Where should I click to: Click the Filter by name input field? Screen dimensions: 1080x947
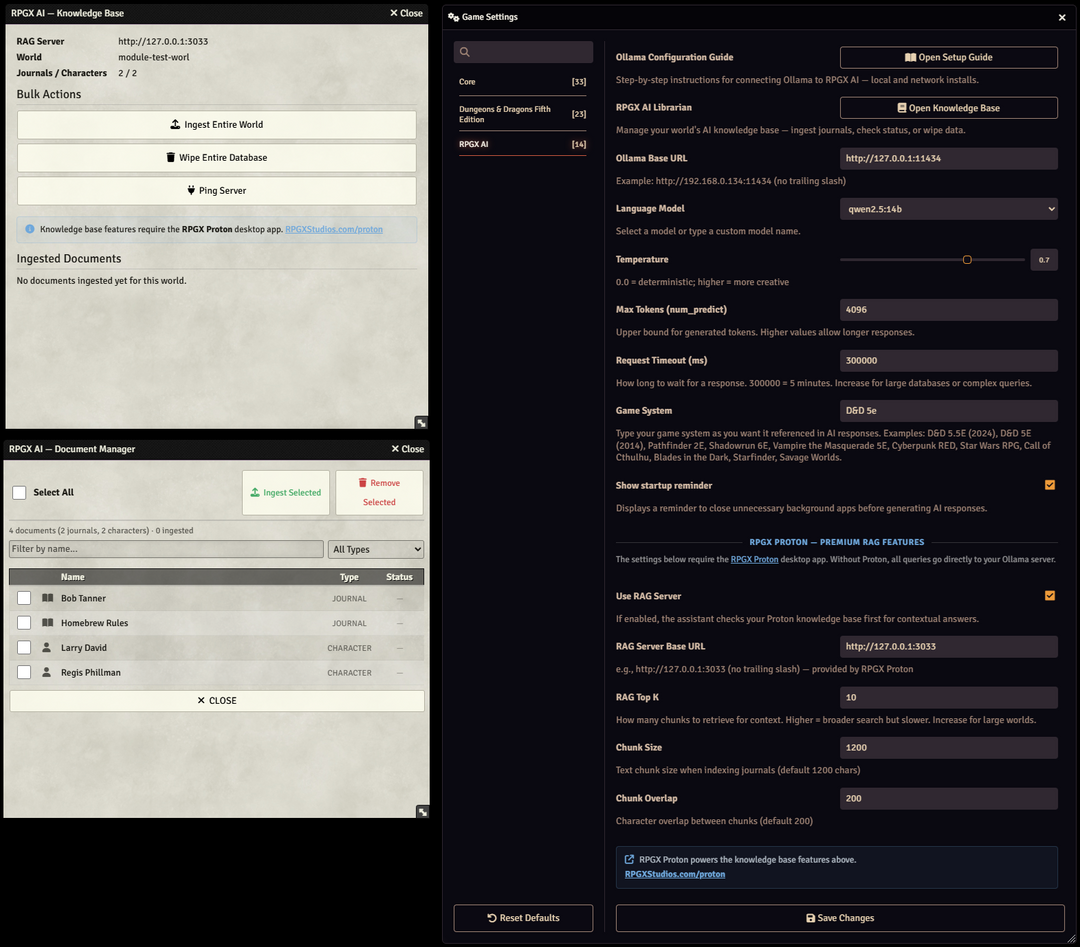166,549
